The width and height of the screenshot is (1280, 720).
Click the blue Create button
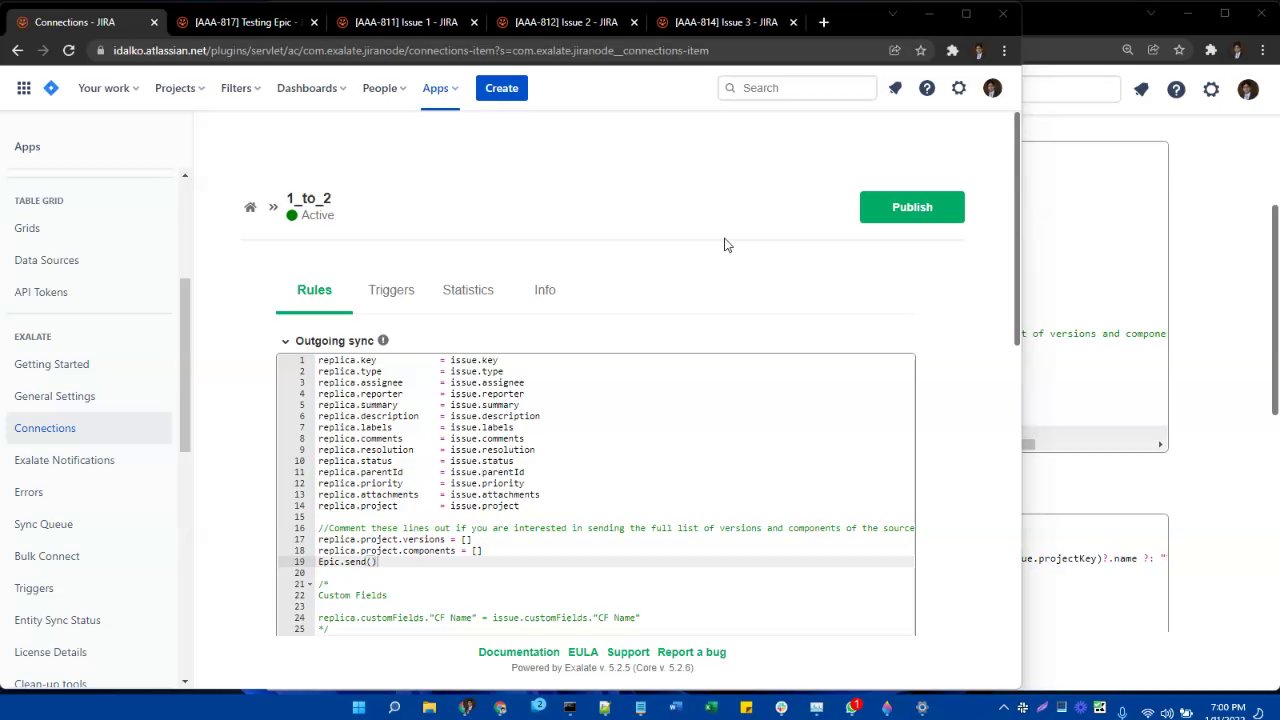click(502, 88)
